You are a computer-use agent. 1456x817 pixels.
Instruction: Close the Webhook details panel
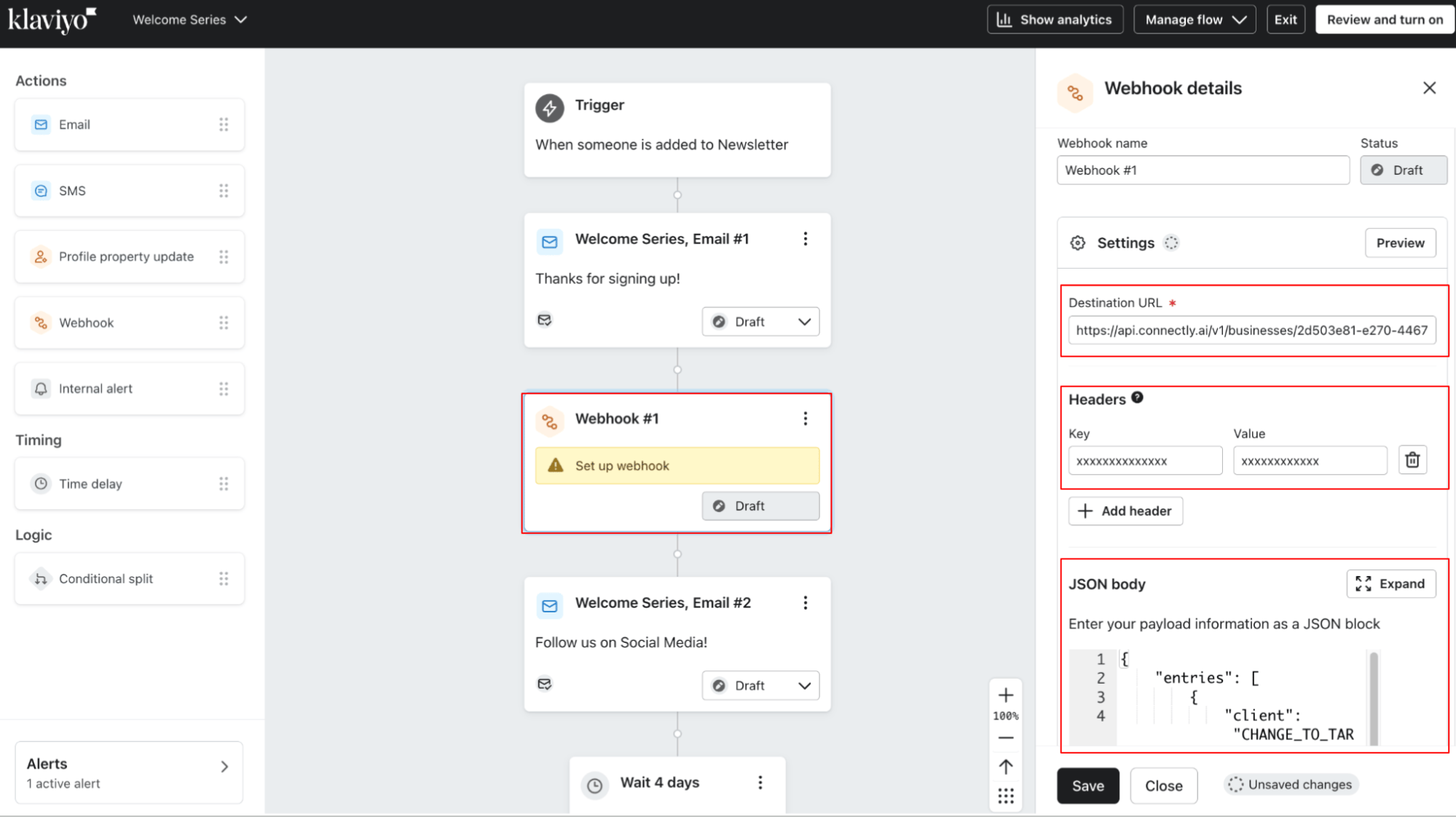click(x=1429, y=88)
